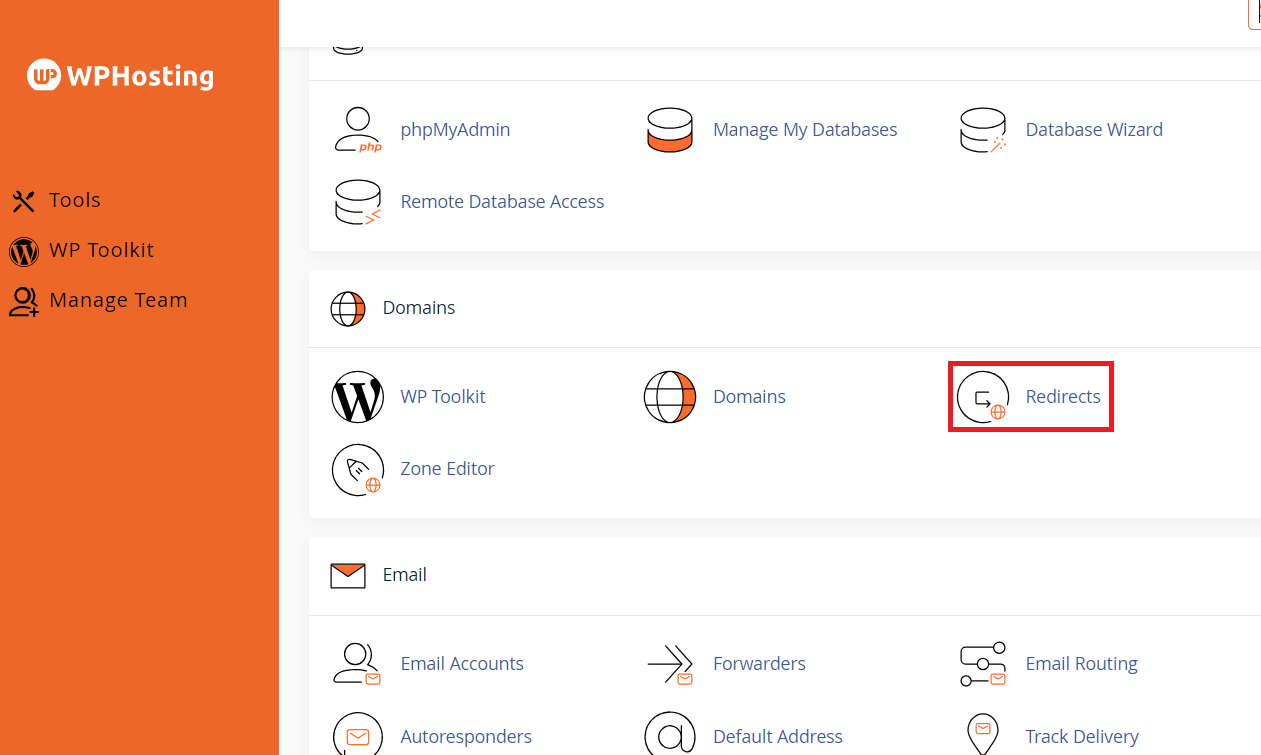This screenshot has width=1261, height=755.
Task: Open the Domains globe icon
Action: tap(670, 397)
